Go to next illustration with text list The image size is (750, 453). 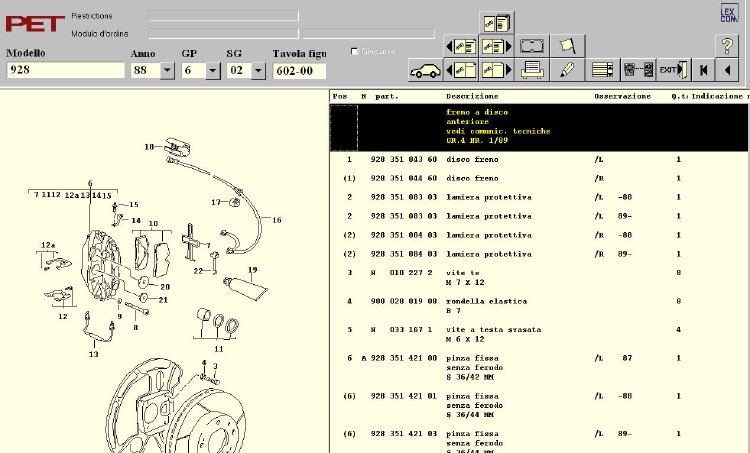point(496,46)
